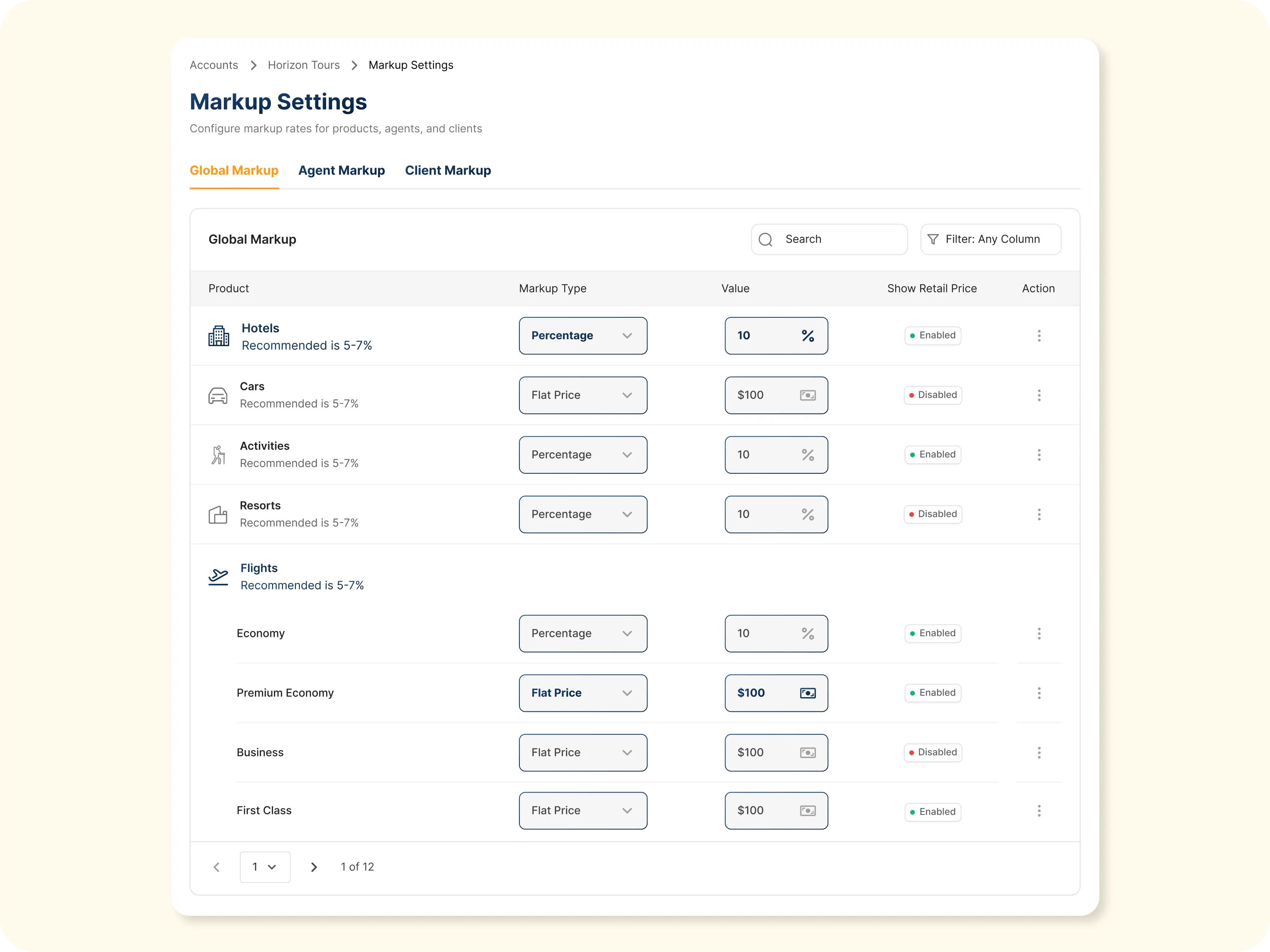This screenshot has height=952, width=1270.
Task: Toggle Hotels Enabled retail price status
Action: (932, 336)
